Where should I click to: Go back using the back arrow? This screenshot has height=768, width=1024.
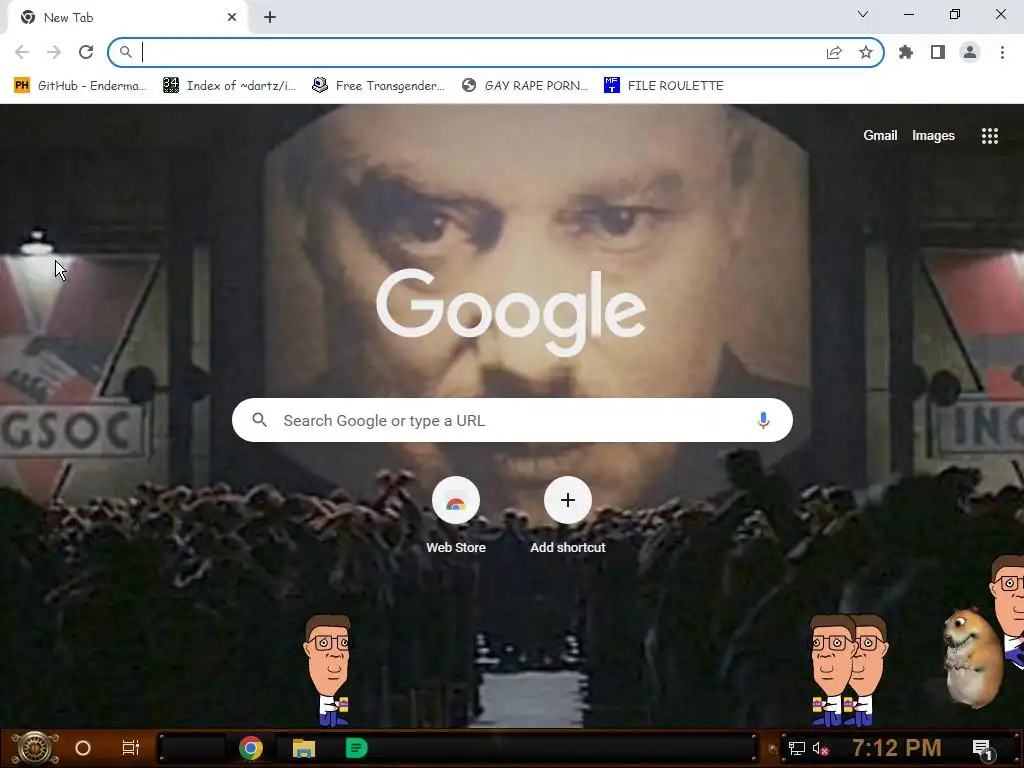pos(22,52)
